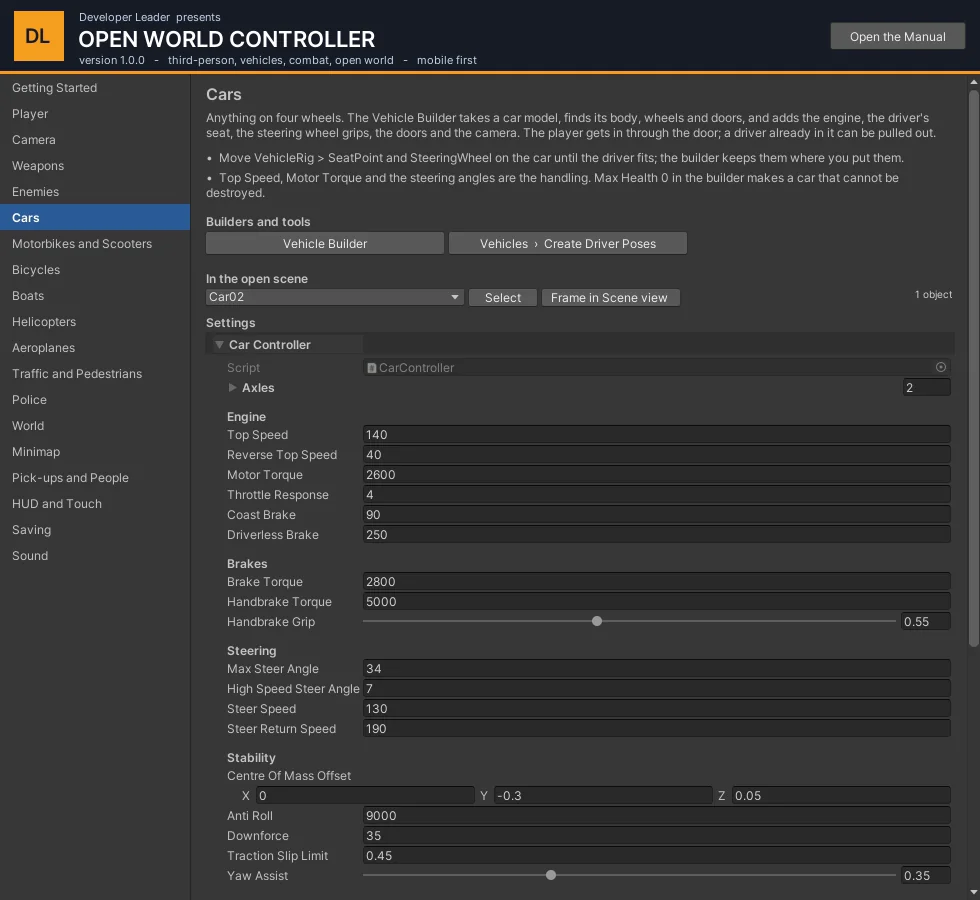Screen dimensions: 980x900
Task: Click the Motor Torque field
Action: pos(656,474)
